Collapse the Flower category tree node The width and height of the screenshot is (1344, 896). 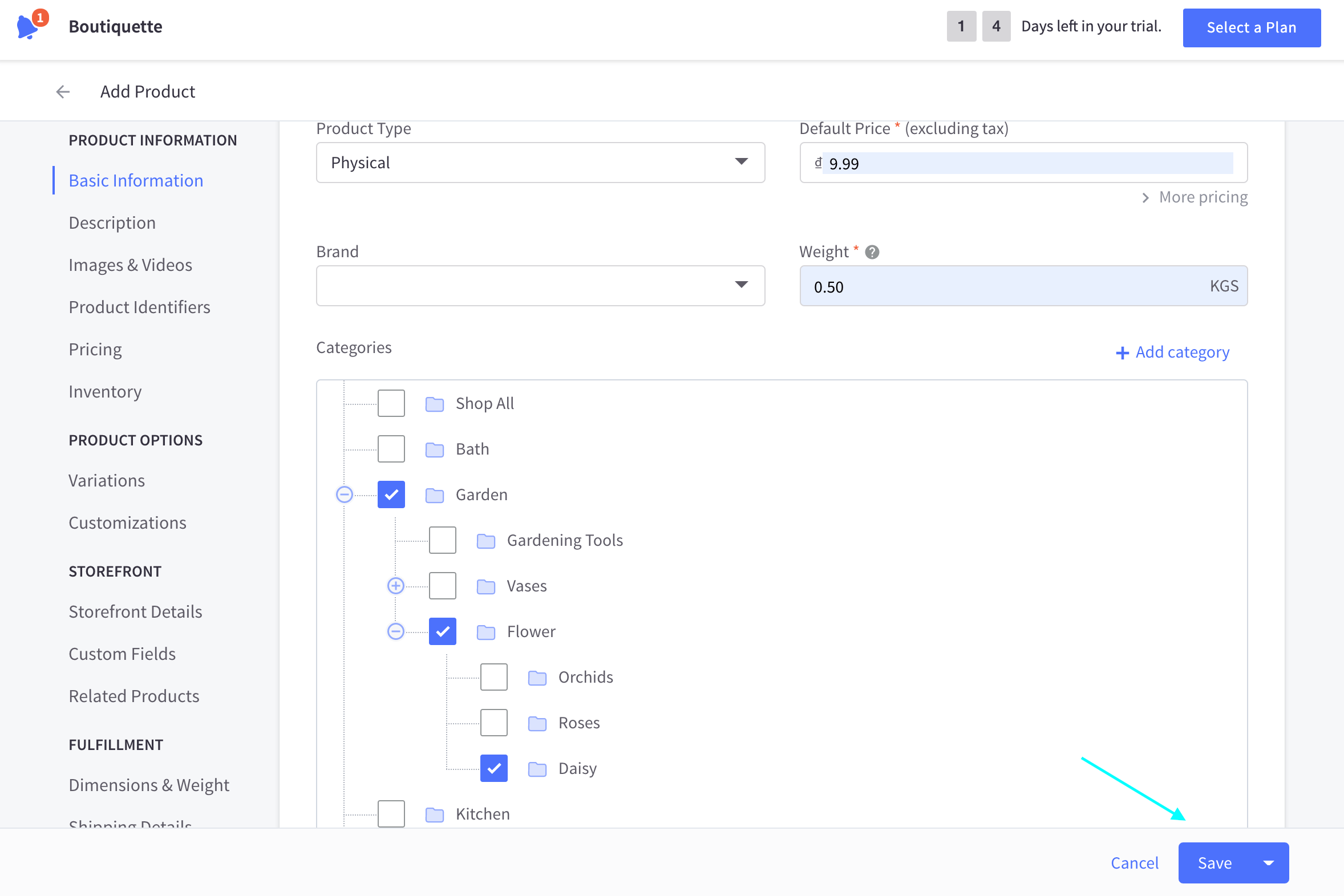395,631
